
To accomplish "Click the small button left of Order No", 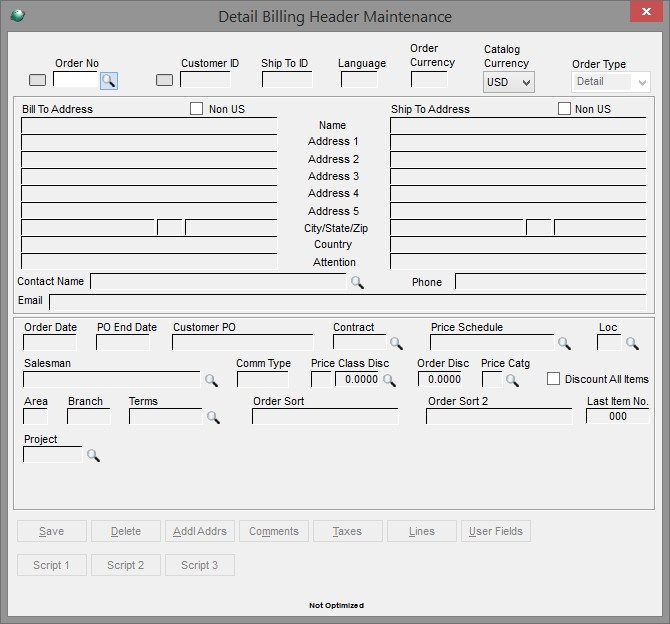I will [x=37, y=80].
